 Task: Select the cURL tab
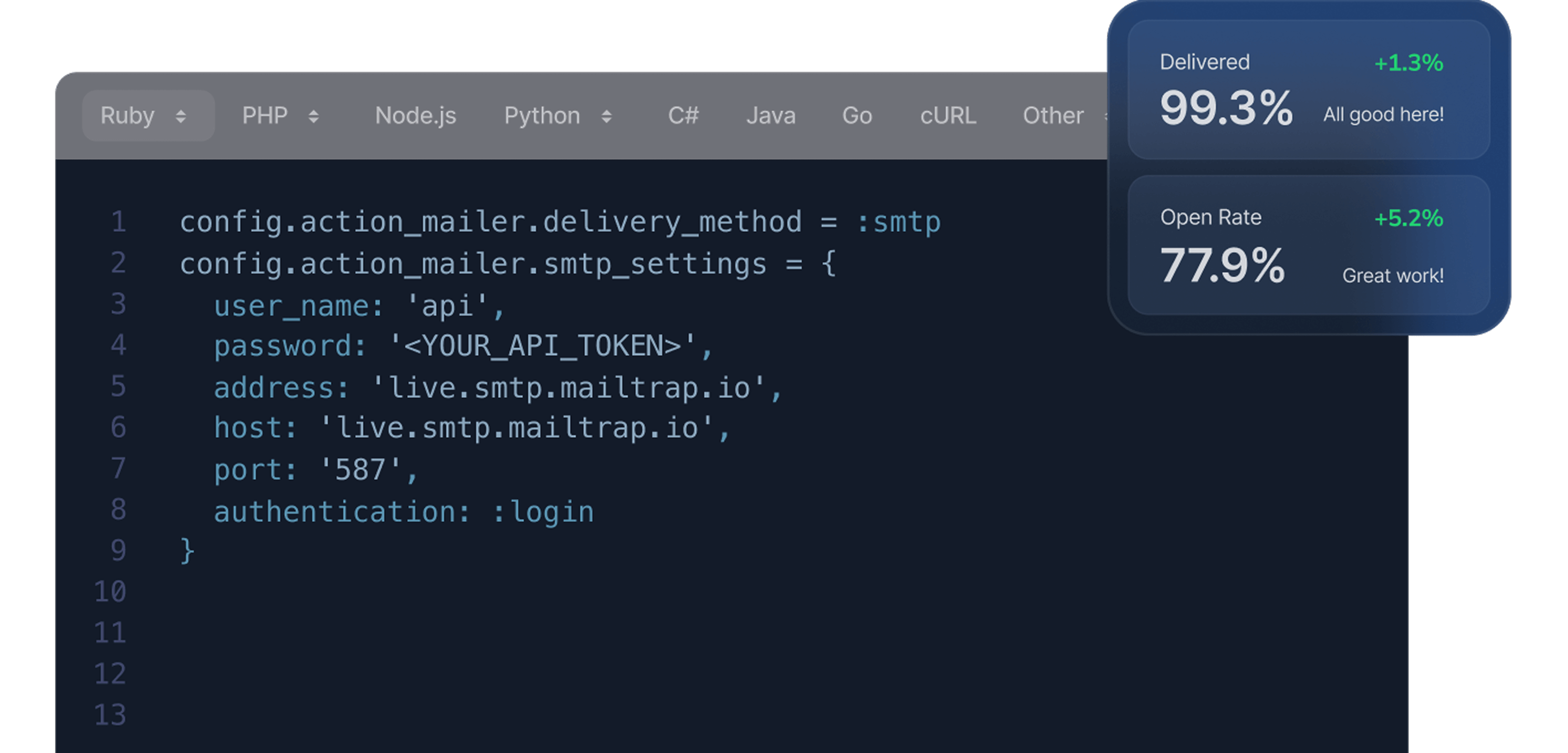(x=948, y=116)
